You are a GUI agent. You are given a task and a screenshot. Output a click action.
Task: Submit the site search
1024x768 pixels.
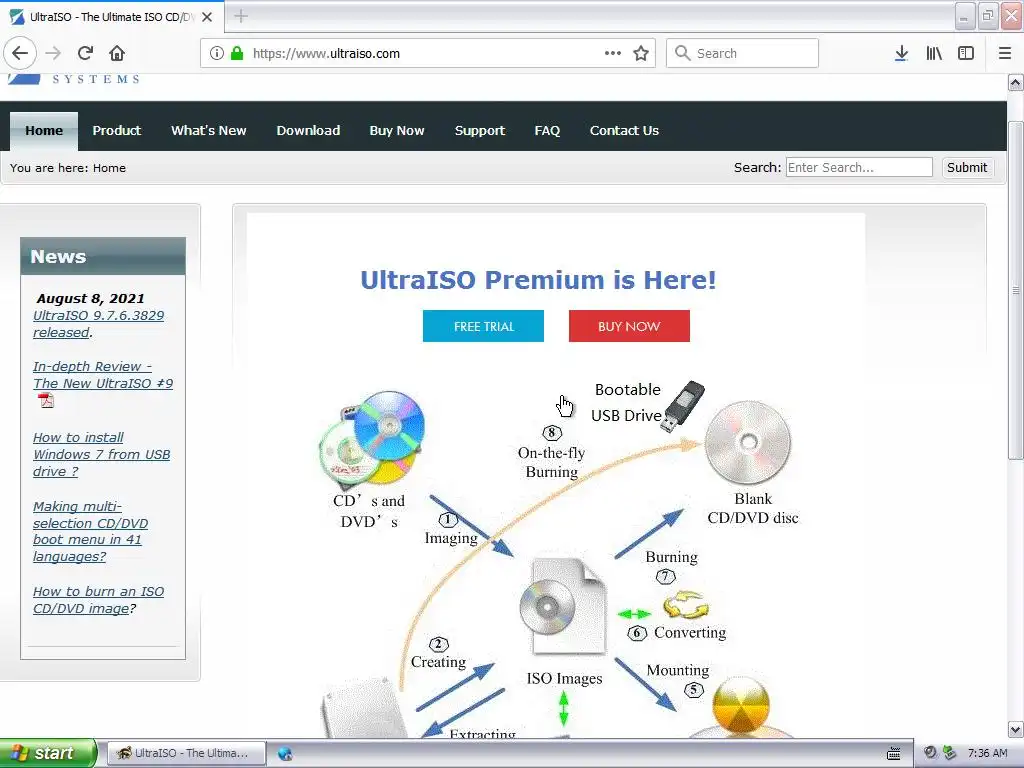[967, 168]
